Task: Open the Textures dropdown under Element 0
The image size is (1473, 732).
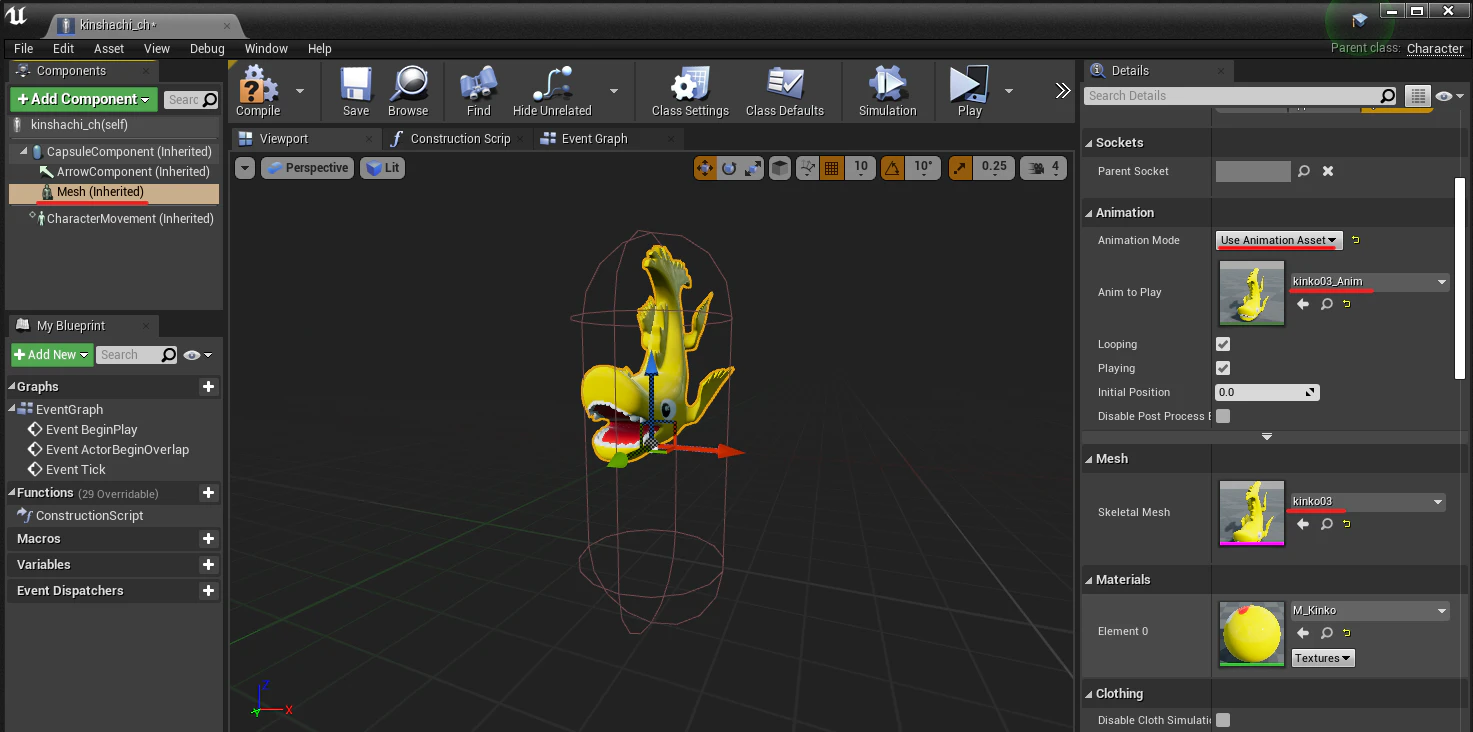Action: tap(1323, 658)
